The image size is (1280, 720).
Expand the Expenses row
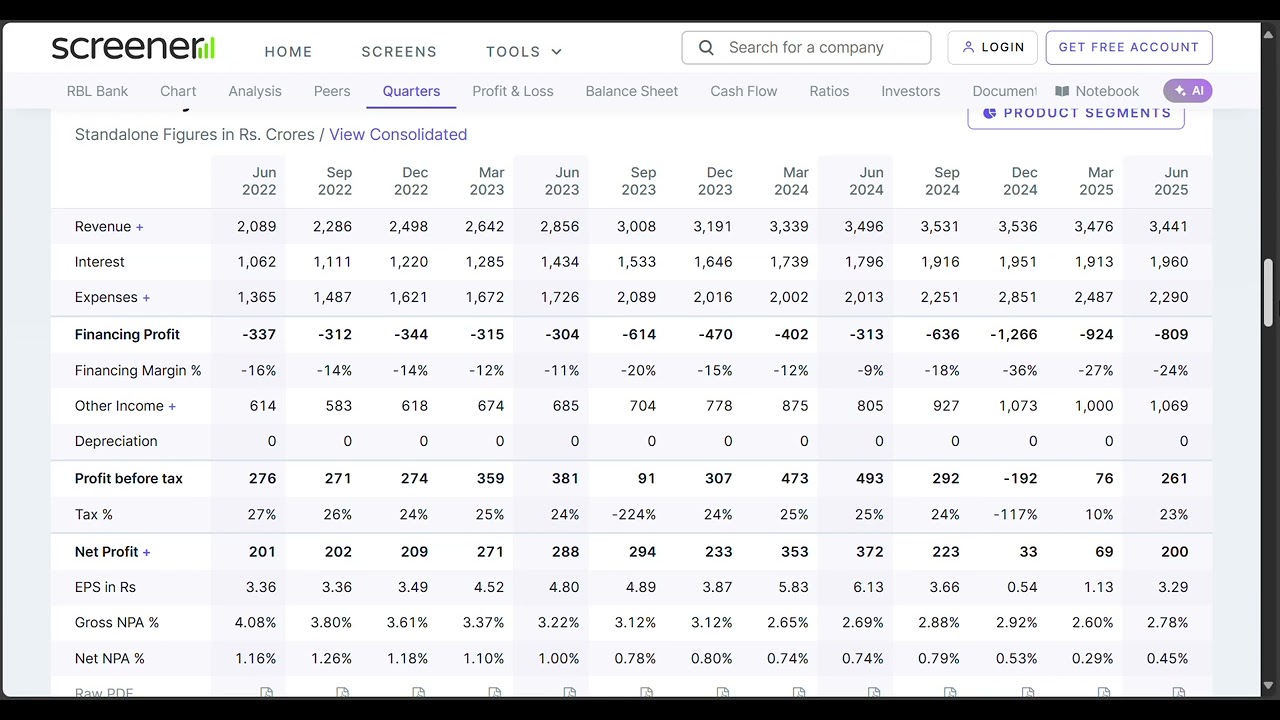[x=146, y=298]
